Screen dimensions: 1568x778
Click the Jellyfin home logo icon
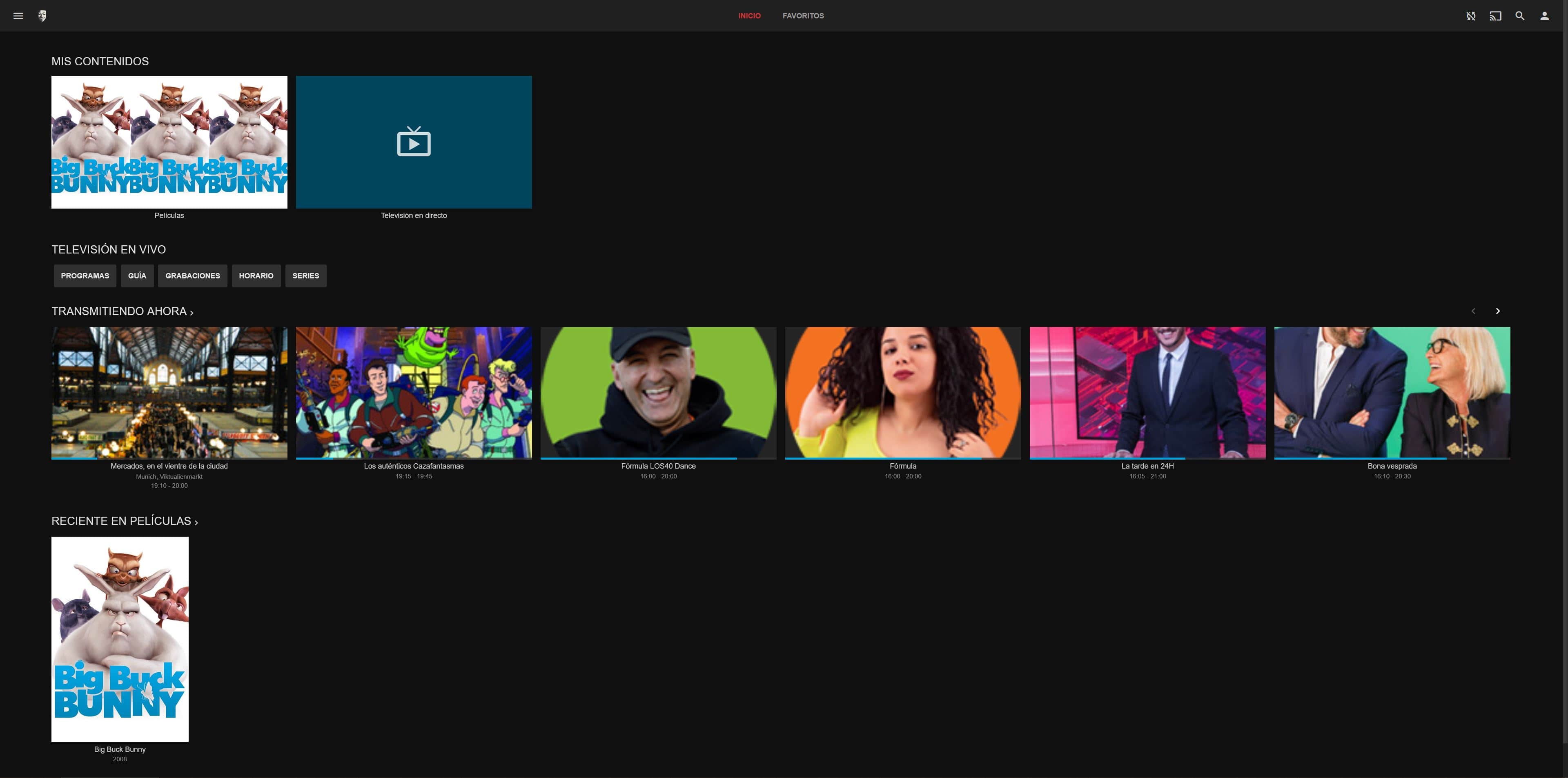click(x=42, y=16)
